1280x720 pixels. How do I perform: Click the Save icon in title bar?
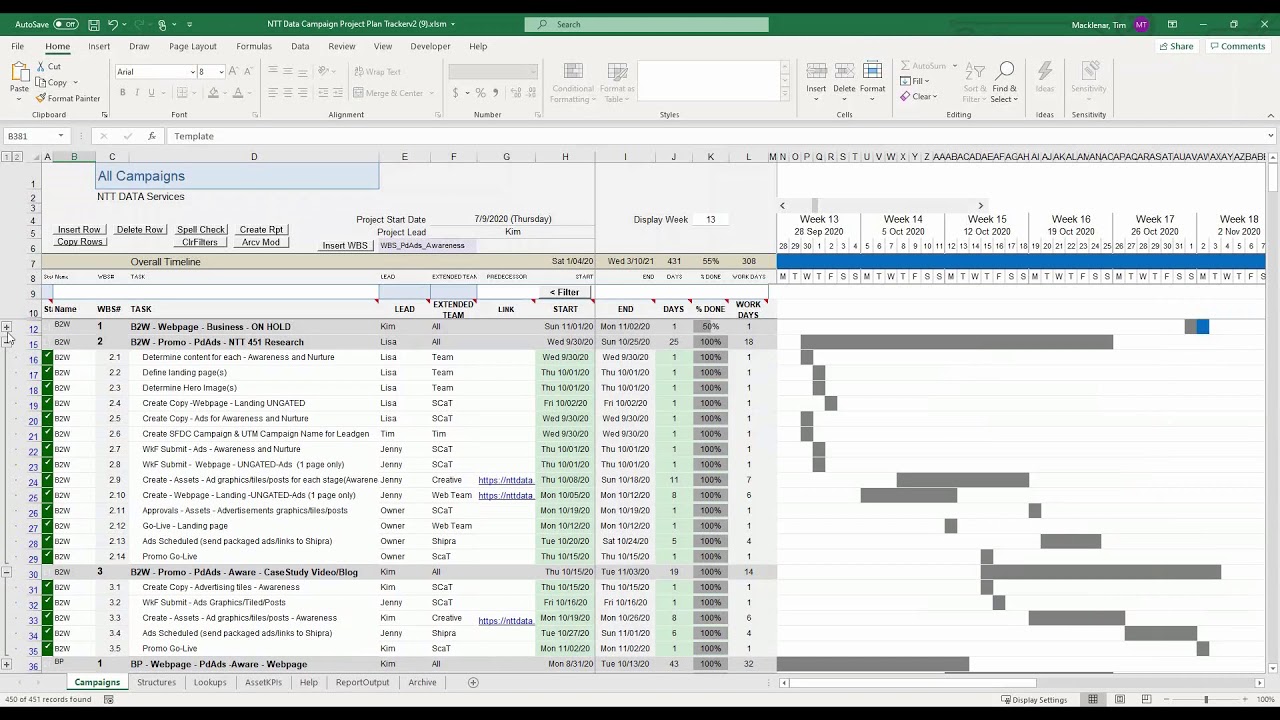coord(94,24)
